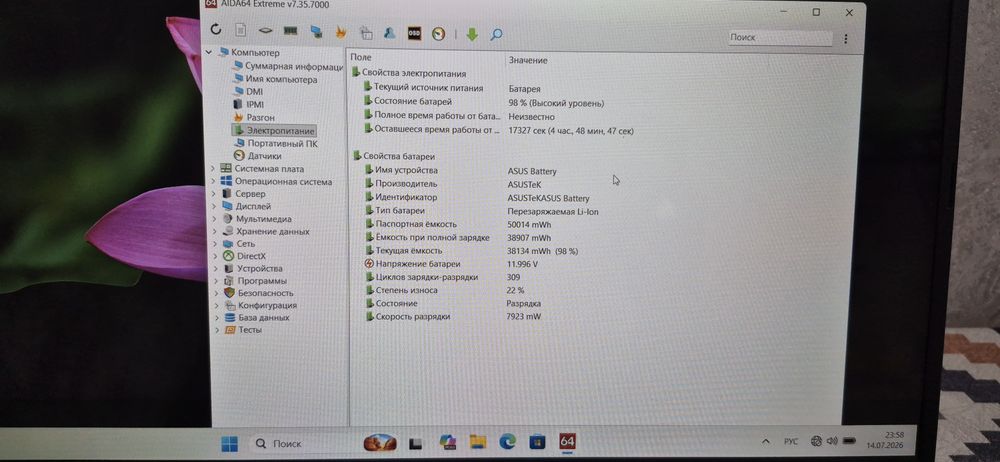Select the Степень износа row
This screenshot has width=1000, height=462.
(446, 290)
